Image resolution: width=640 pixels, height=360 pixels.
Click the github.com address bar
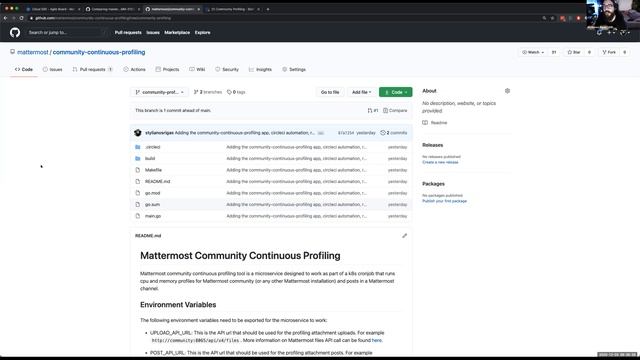click(x=286, y=18)
